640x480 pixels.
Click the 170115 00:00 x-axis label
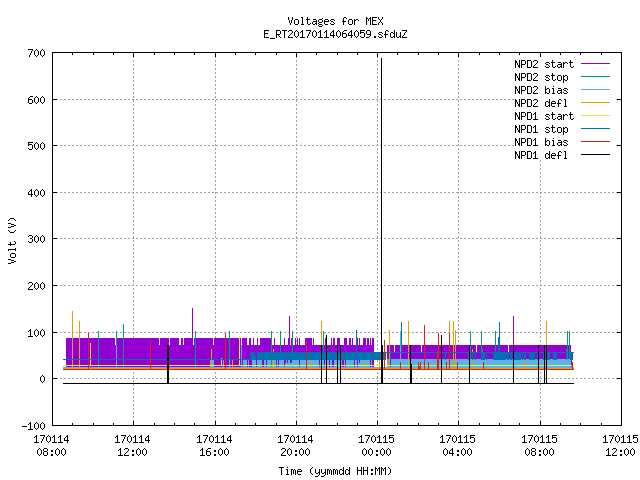376,446
